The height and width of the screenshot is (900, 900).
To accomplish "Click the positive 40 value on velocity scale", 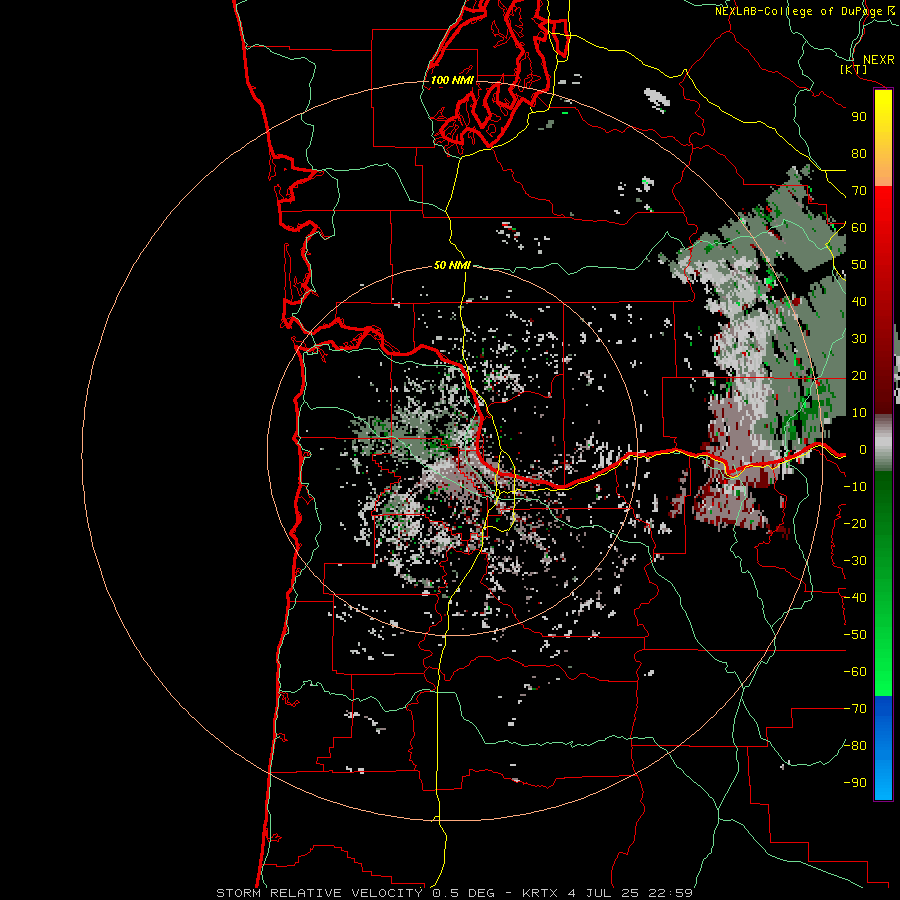I will click(x=859, y=301).
